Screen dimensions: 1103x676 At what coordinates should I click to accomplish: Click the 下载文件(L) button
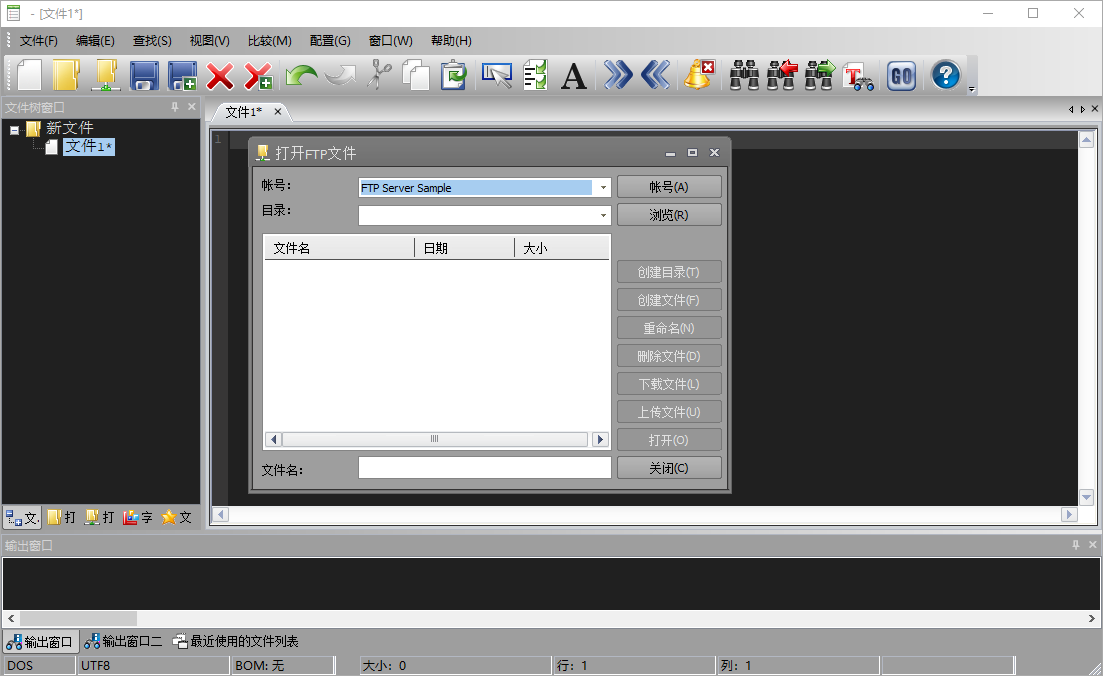pos(668,383)
